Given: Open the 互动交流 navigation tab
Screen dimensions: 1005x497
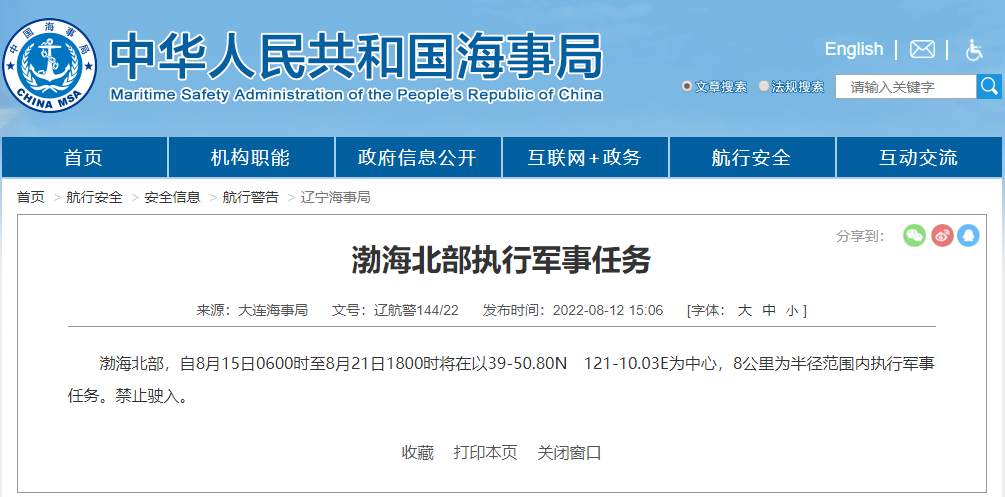Looking at the screenshot, I should (919, 157).
